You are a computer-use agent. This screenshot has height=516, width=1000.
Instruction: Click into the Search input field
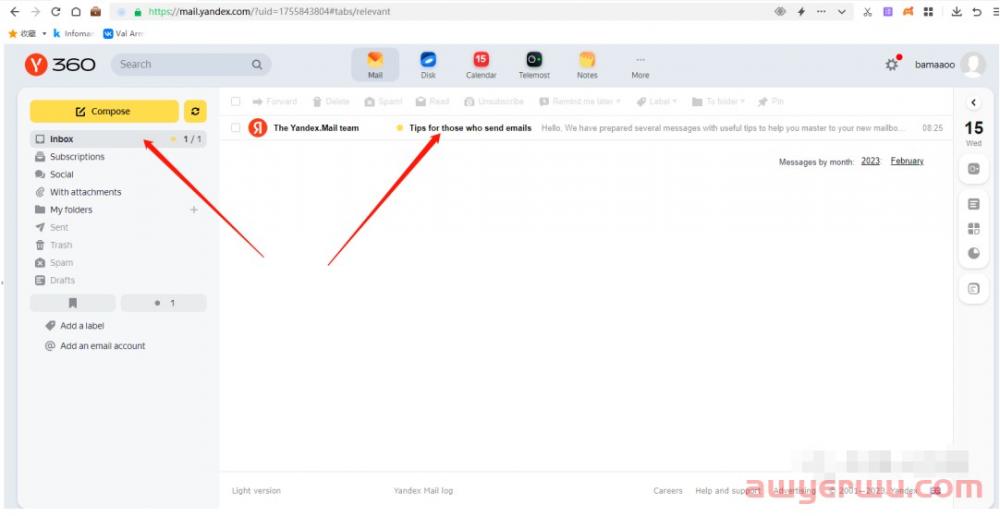click(180, 65)
